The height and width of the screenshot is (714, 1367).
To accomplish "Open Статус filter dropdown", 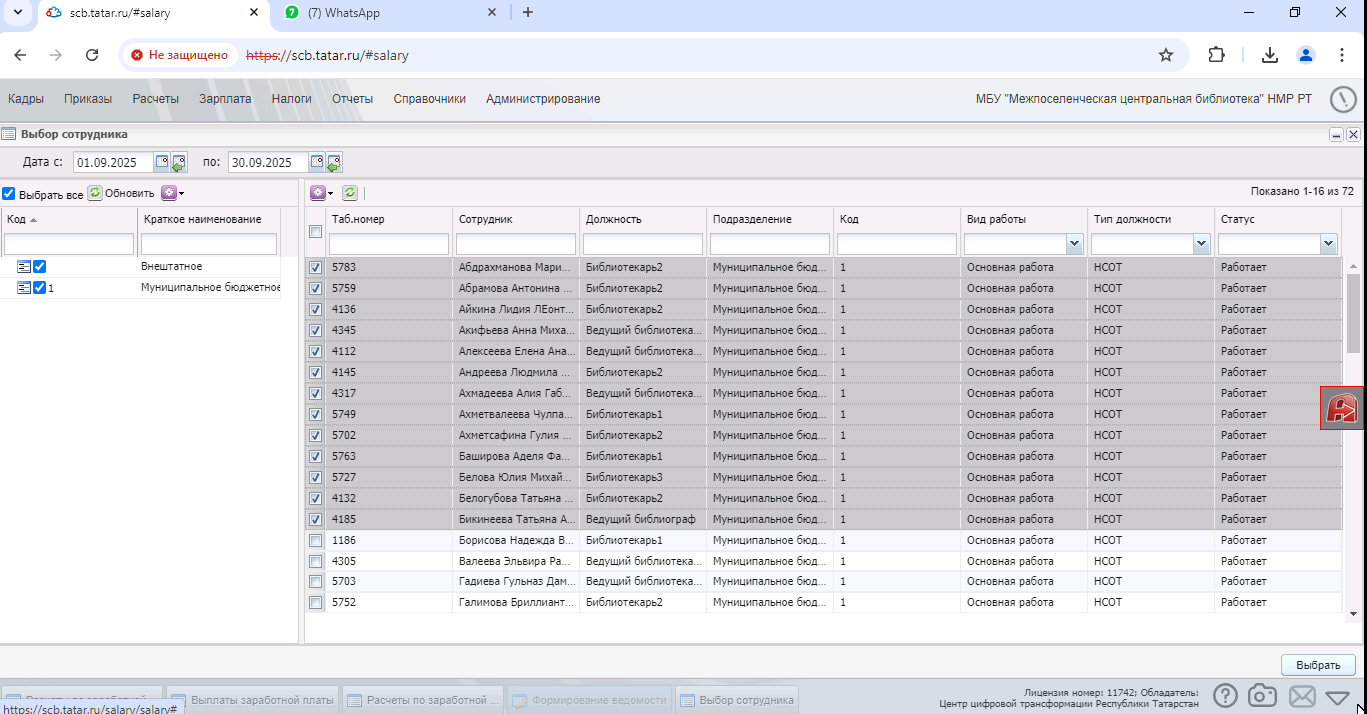I will (1329, 243).
